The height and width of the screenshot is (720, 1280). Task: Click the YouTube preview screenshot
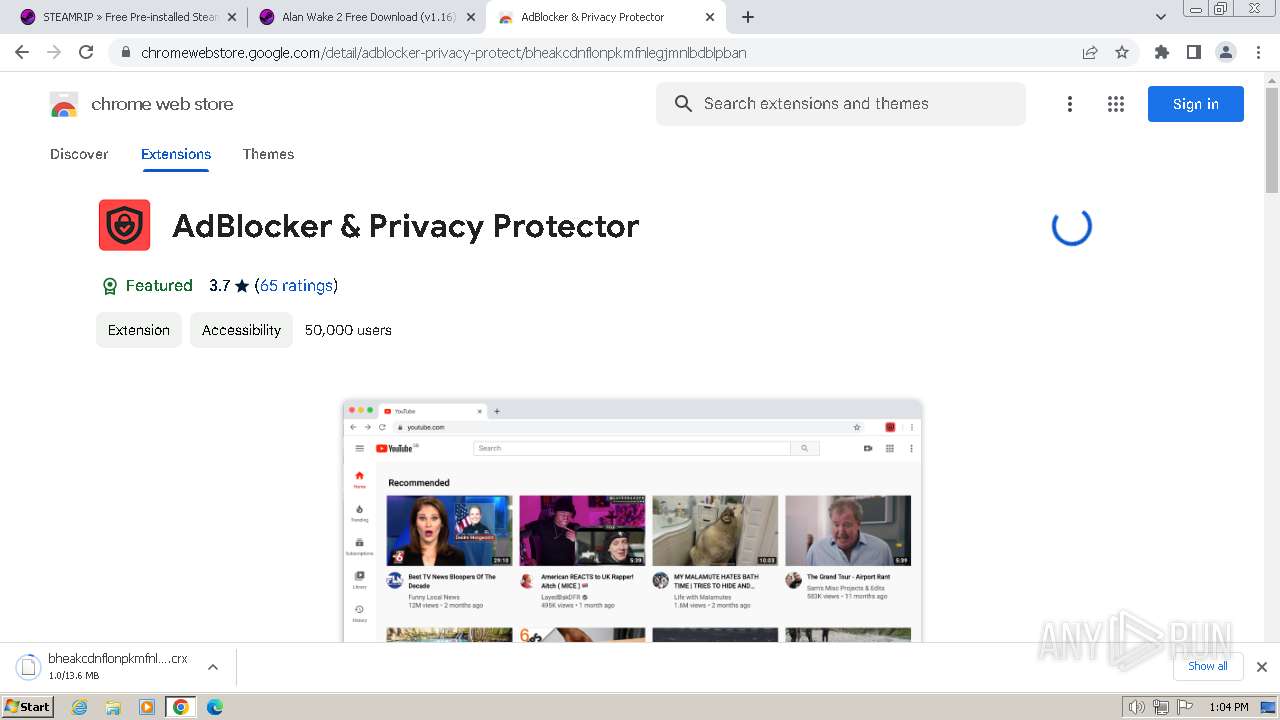point(632,520)
